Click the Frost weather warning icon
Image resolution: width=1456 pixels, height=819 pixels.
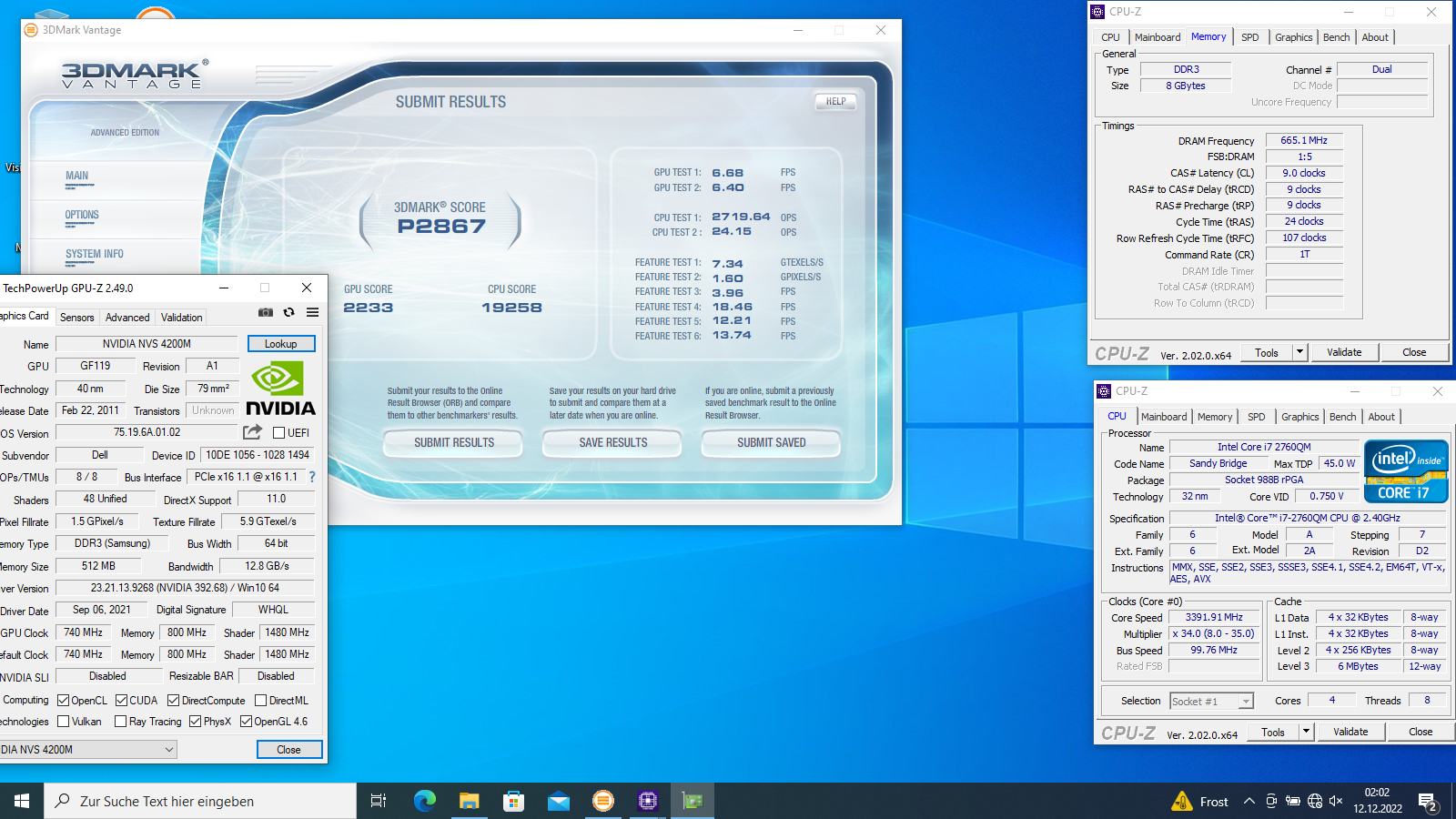coord(1182,801)
